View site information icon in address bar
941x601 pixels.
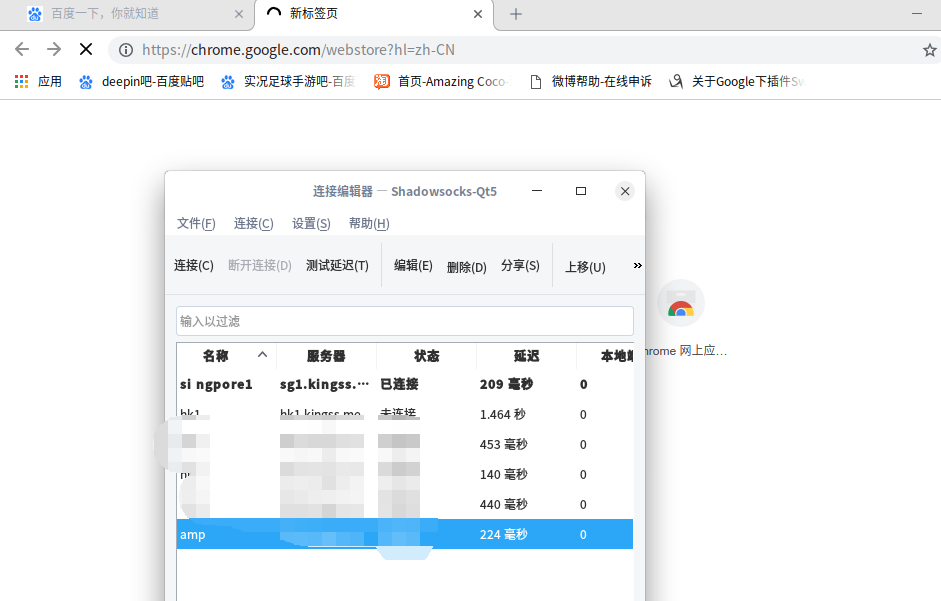[126, 50]
